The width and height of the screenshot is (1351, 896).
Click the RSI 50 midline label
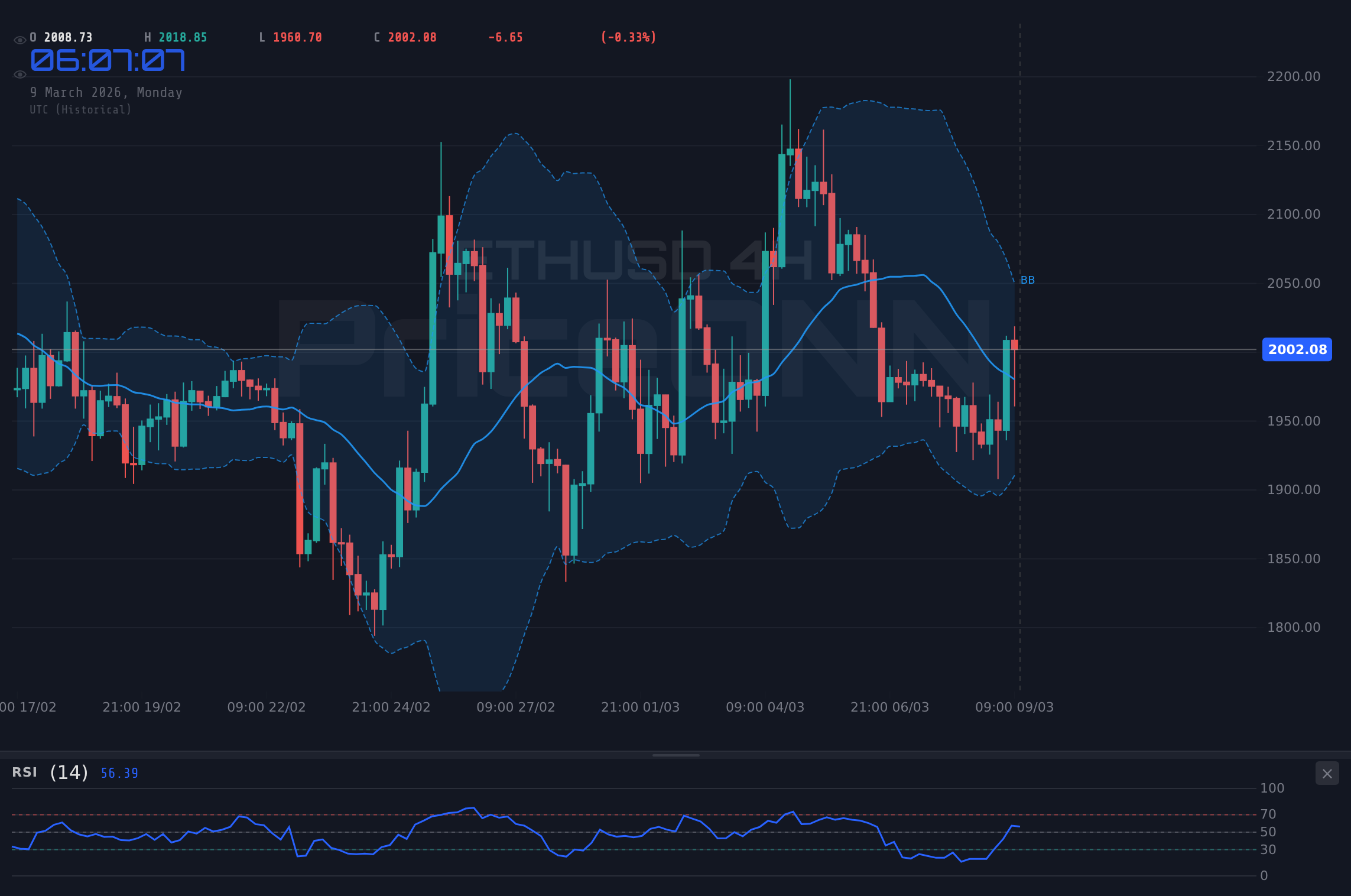click(x=1268, y=832)
